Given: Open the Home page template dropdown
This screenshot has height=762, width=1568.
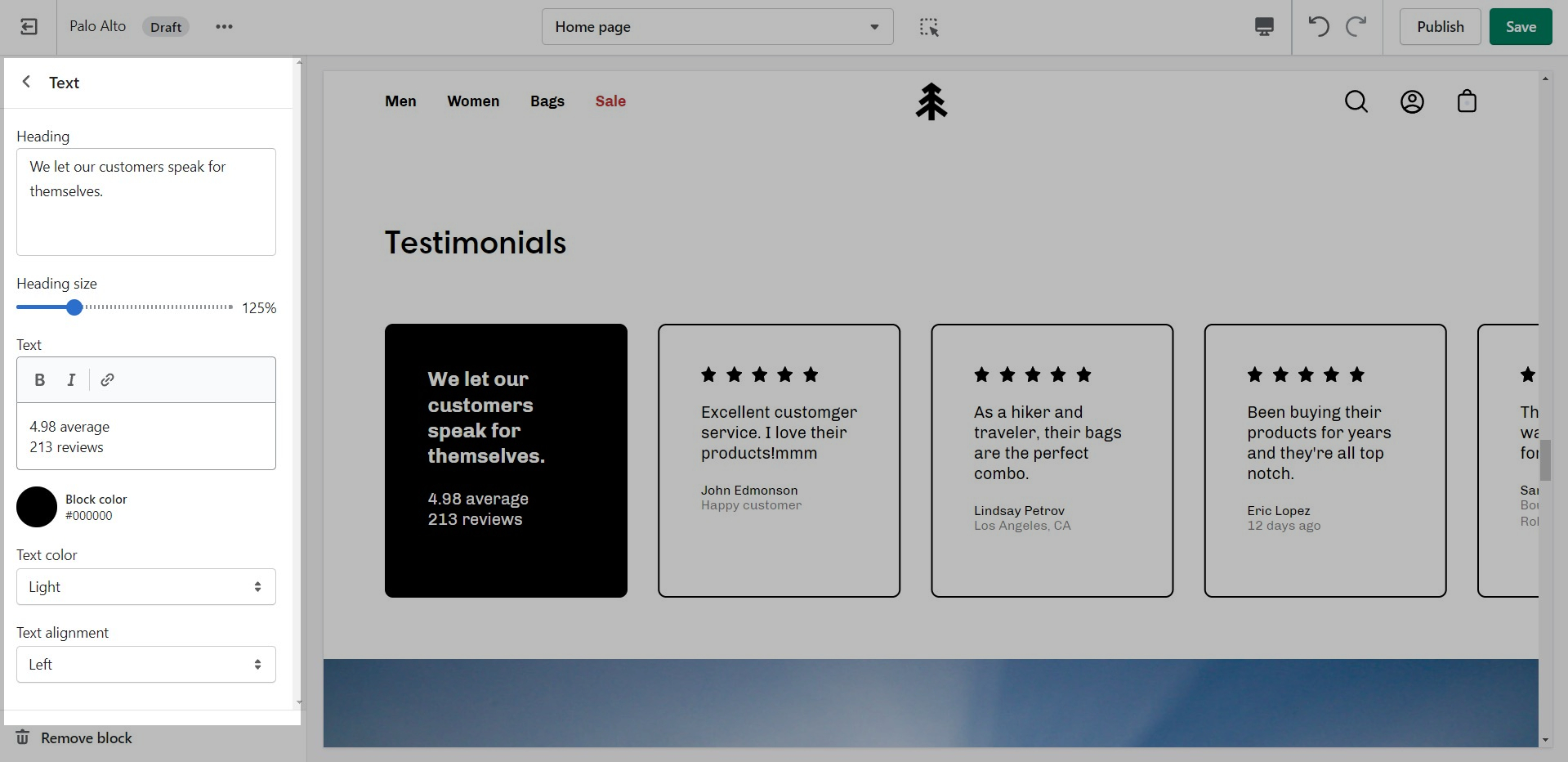Looking at the screenshot, I should (717, 27).
